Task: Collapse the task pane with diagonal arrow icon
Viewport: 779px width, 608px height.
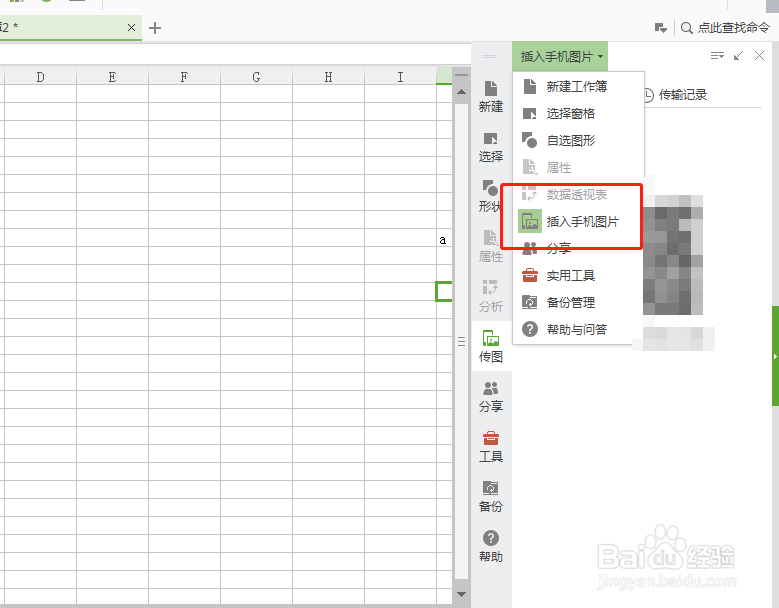Action: [x=738, y=56]
